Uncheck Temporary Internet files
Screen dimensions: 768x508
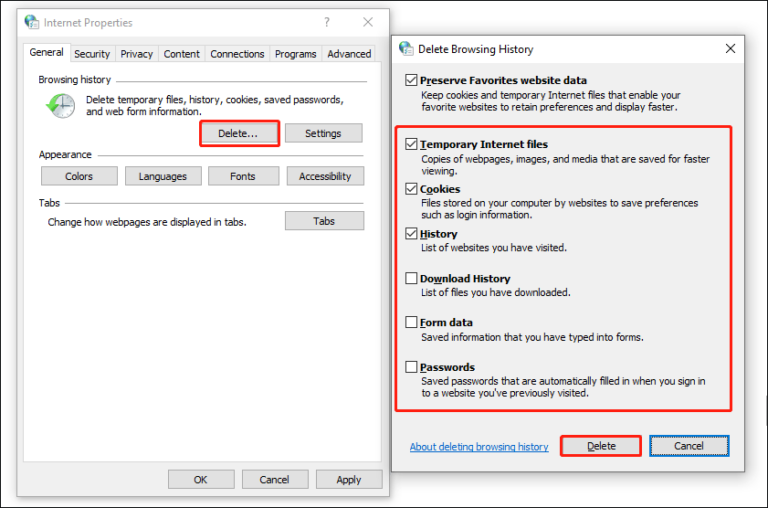pos(411,144)
